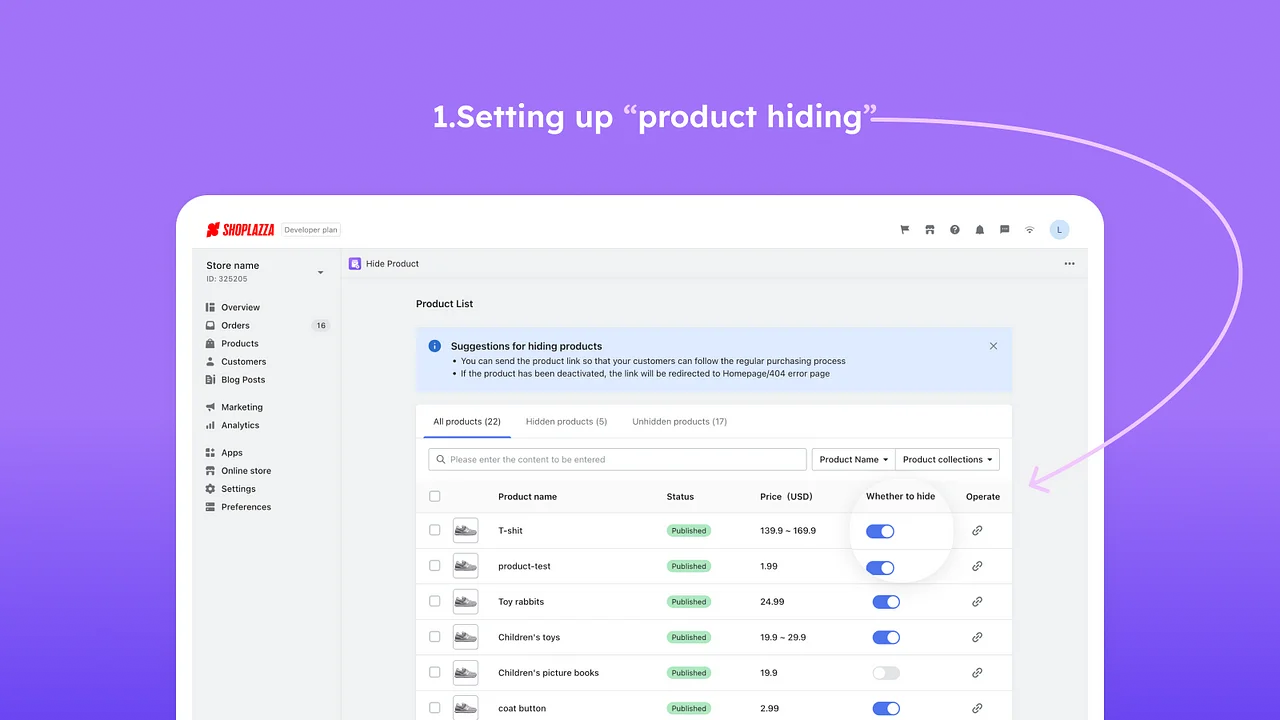This screenshot has height=720, width=1280.
Task: Open the Overview section in the sidebar
Action: pos(240,307)
